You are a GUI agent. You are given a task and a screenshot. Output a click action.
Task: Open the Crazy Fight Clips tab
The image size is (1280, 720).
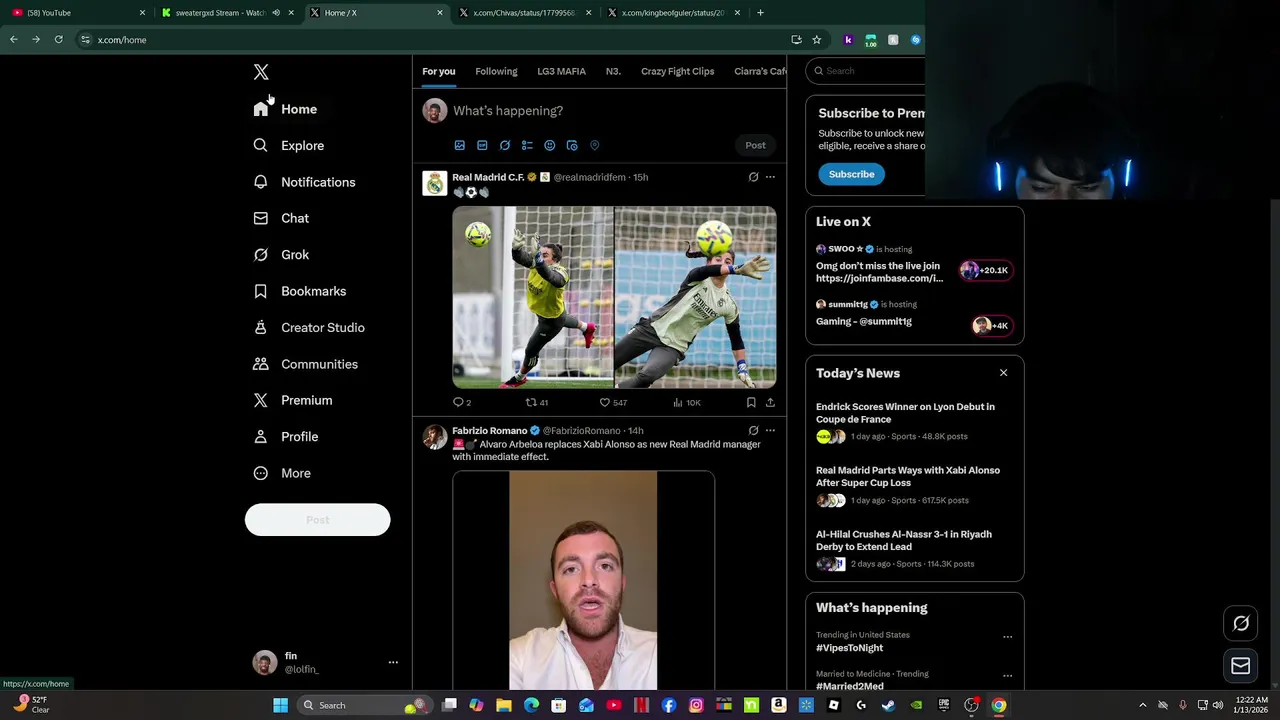tap(677, 71)
